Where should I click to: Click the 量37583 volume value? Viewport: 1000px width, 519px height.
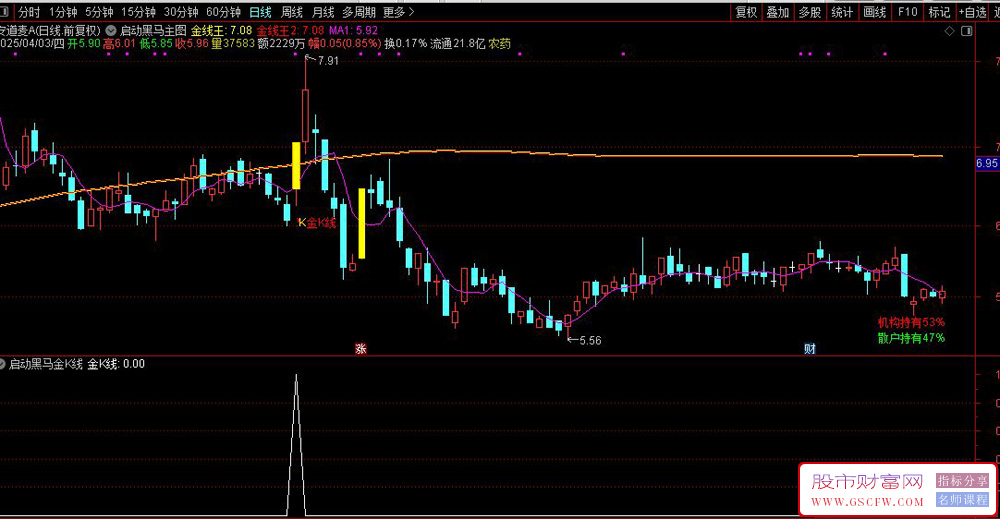point(233,43)
